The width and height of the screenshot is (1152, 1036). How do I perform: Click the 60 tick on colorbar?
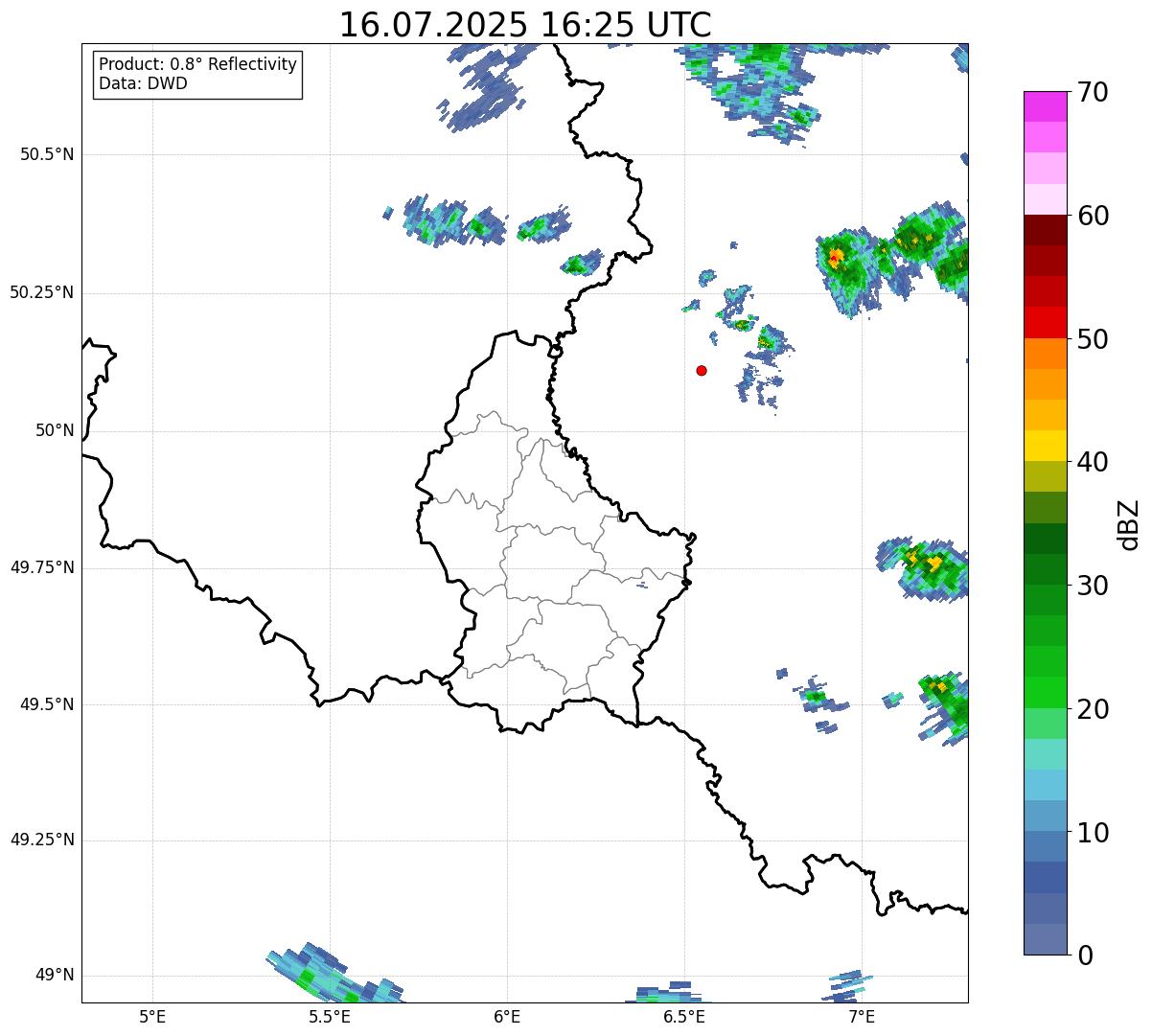coord(1093,216)
